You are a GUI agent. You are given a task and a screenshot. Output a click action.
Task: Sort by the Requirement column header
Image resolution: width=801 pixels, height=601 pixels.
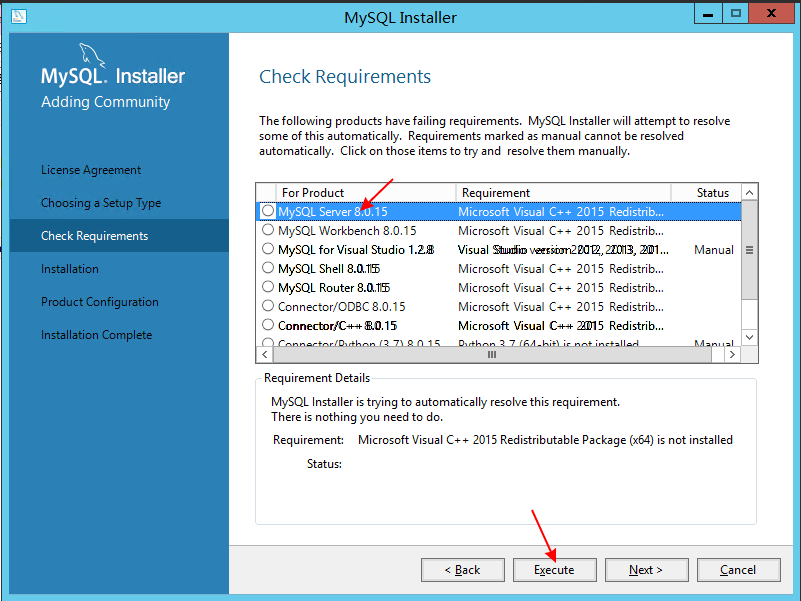pyautogui.click(x=563, y=193)
